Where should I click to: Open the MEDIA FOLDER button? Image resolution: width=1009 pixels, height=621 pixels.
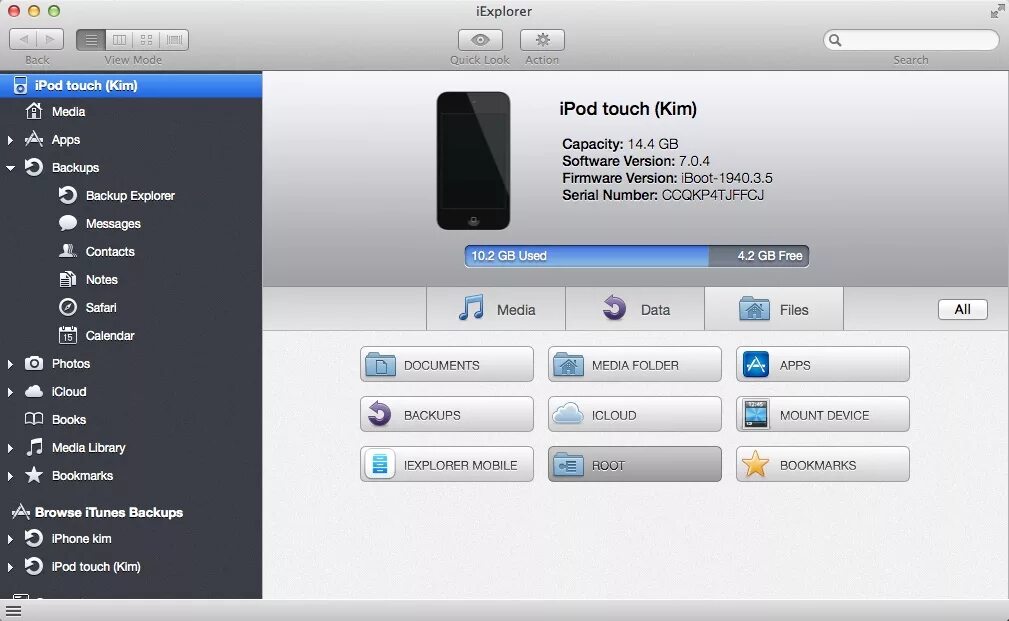634,364
